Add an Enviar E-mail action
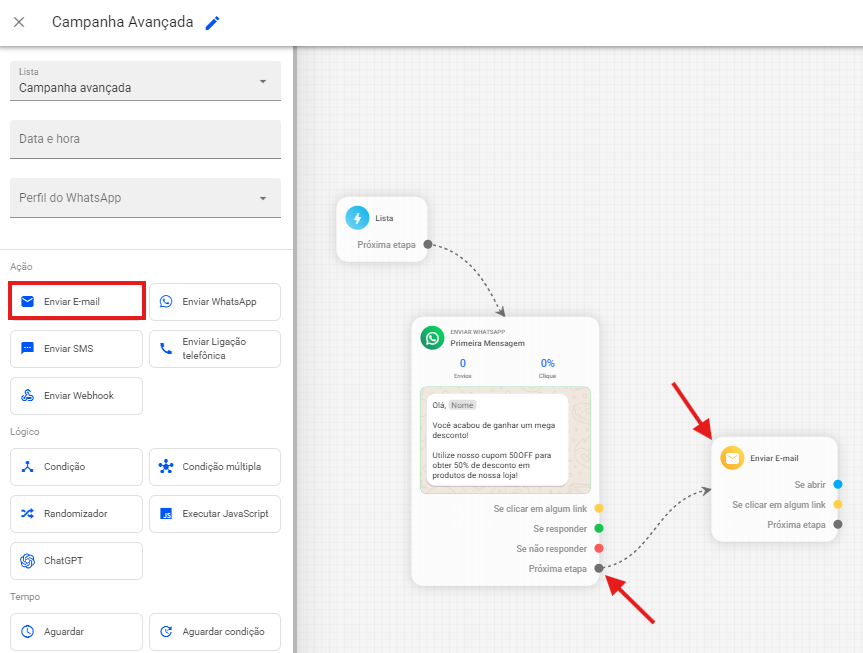 [x=77, y=301]
